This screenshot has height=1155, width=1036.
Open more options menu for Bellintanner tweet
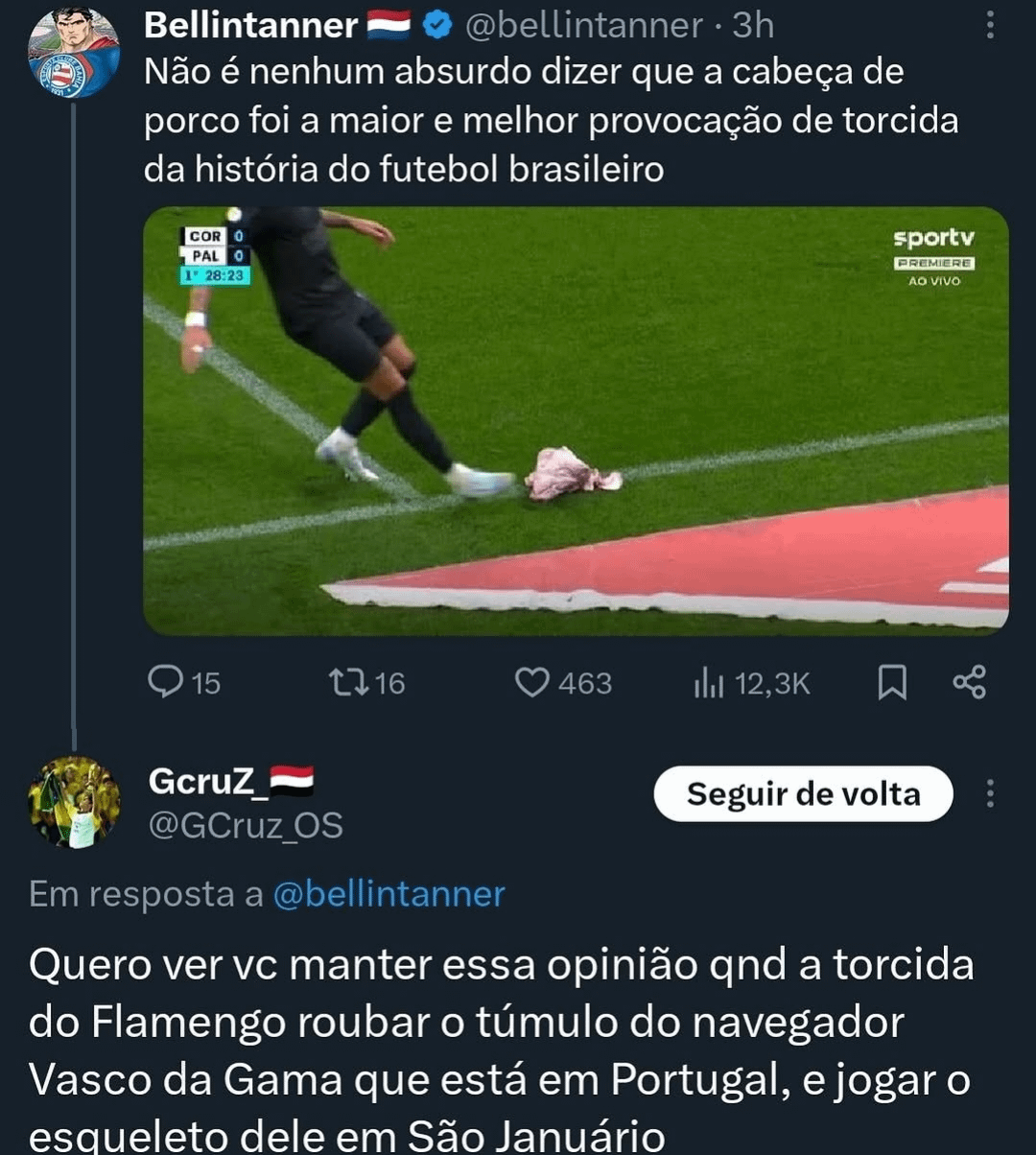click(991, 26)
